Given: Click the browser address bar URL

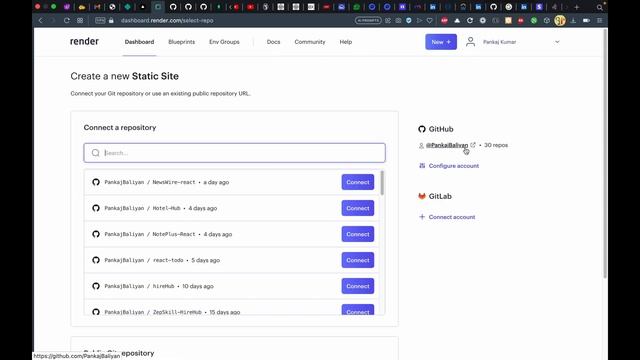Looking at the screenshot, I should point(167,20).
